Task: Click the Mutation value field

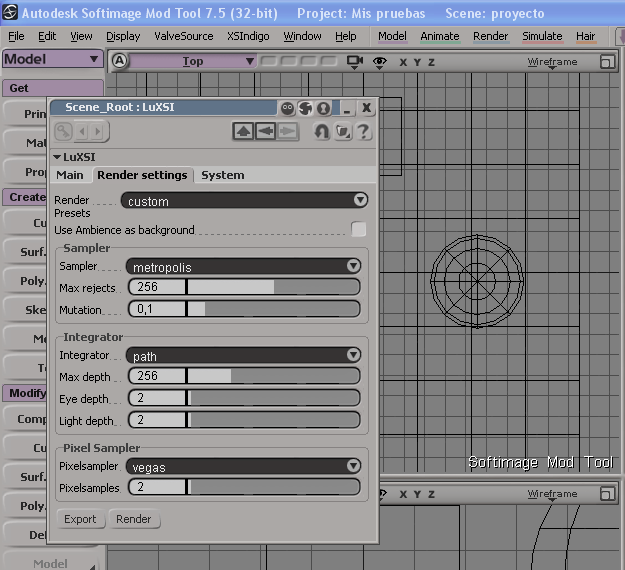Action: pyautogui.click(x=158, y=309)
